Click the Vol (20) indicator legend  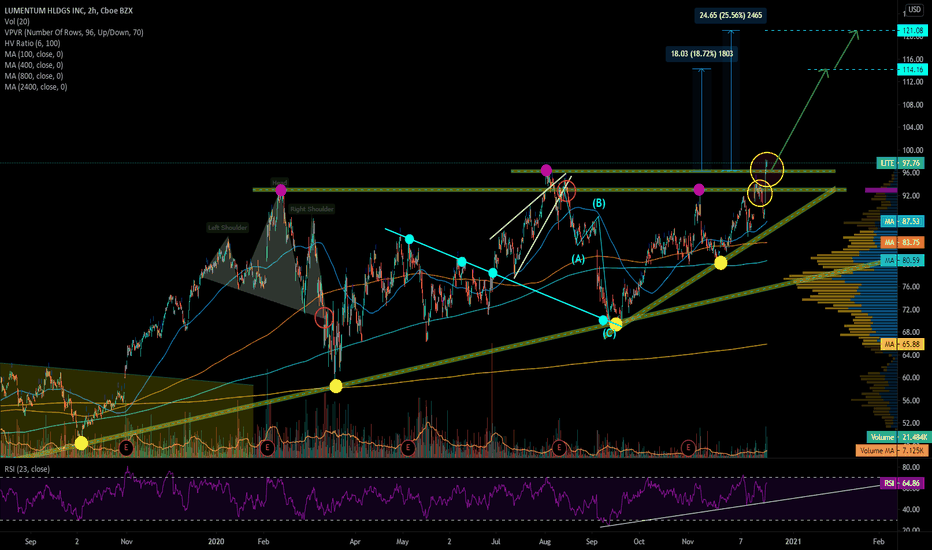click(17, 21)
